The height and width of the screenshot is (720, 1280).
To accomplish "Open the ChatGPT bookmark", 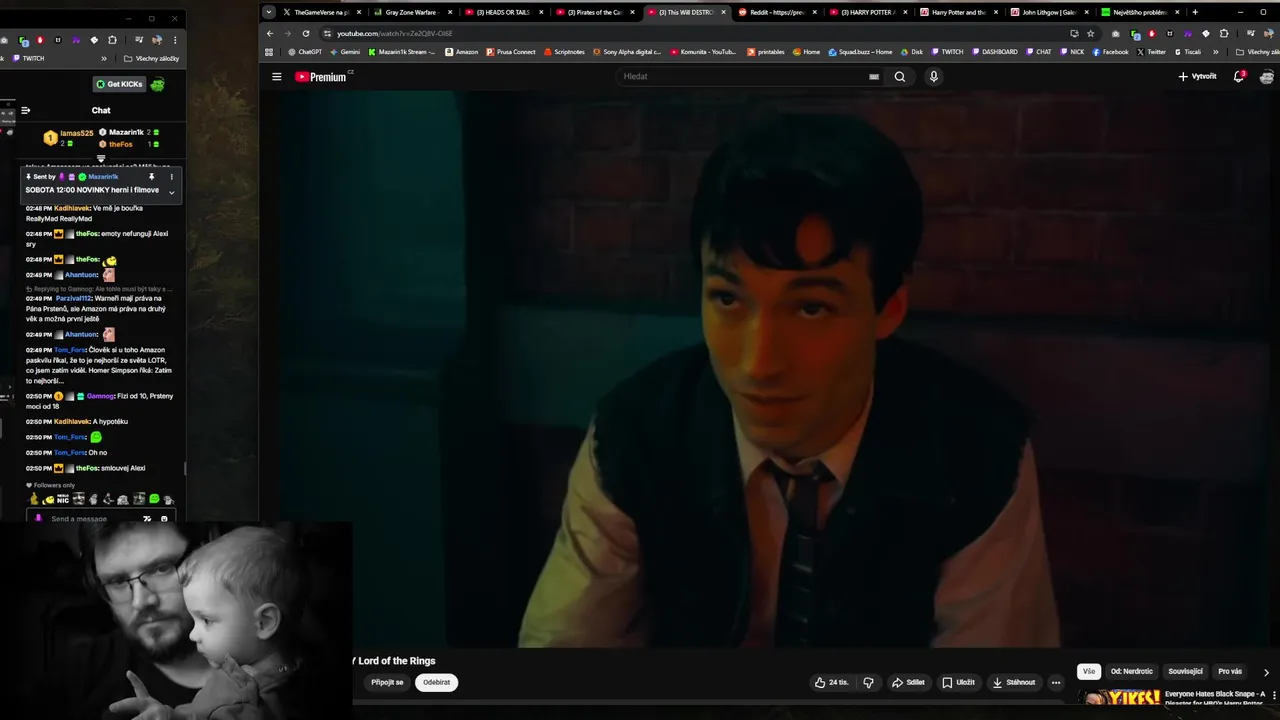I will (304, 52).
